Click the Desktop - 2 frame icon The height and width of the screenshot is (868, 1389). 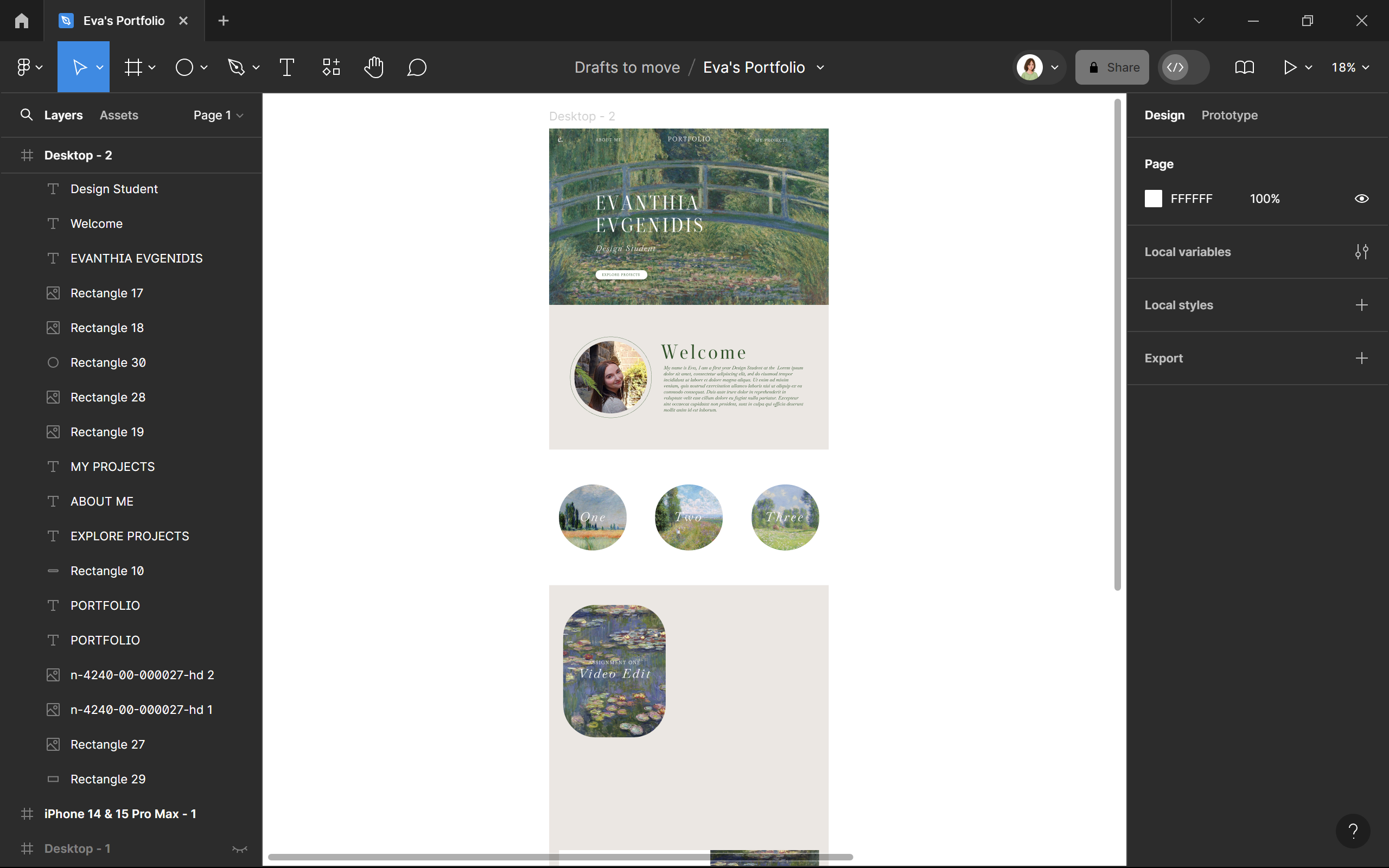pos(27,155)
